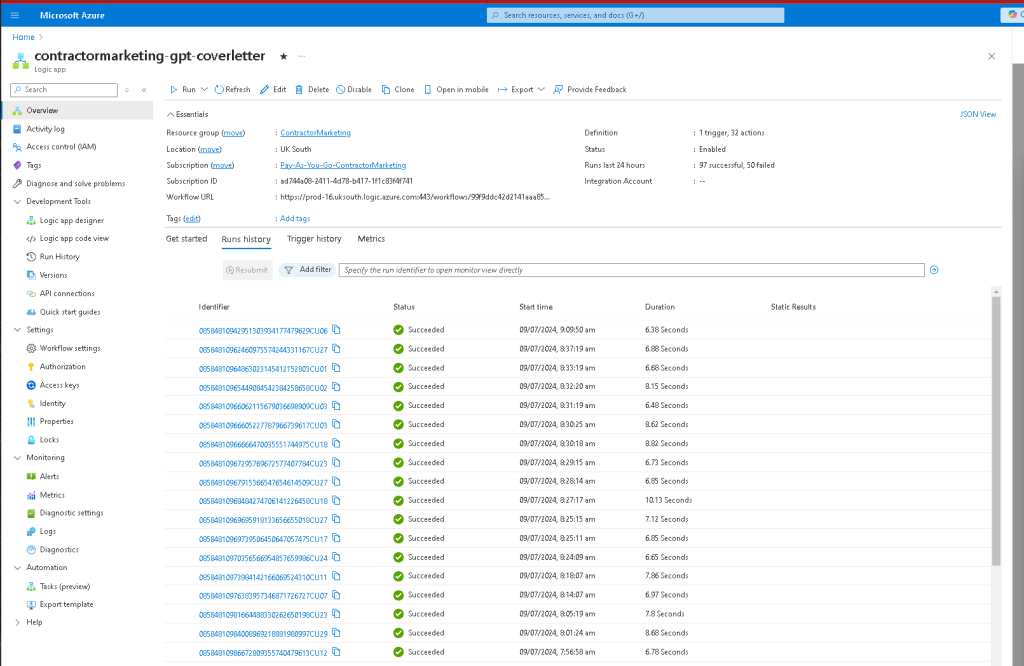Click the Refresh toolbar button
This screenshot has height=666, width=1024.
[232, 89]
